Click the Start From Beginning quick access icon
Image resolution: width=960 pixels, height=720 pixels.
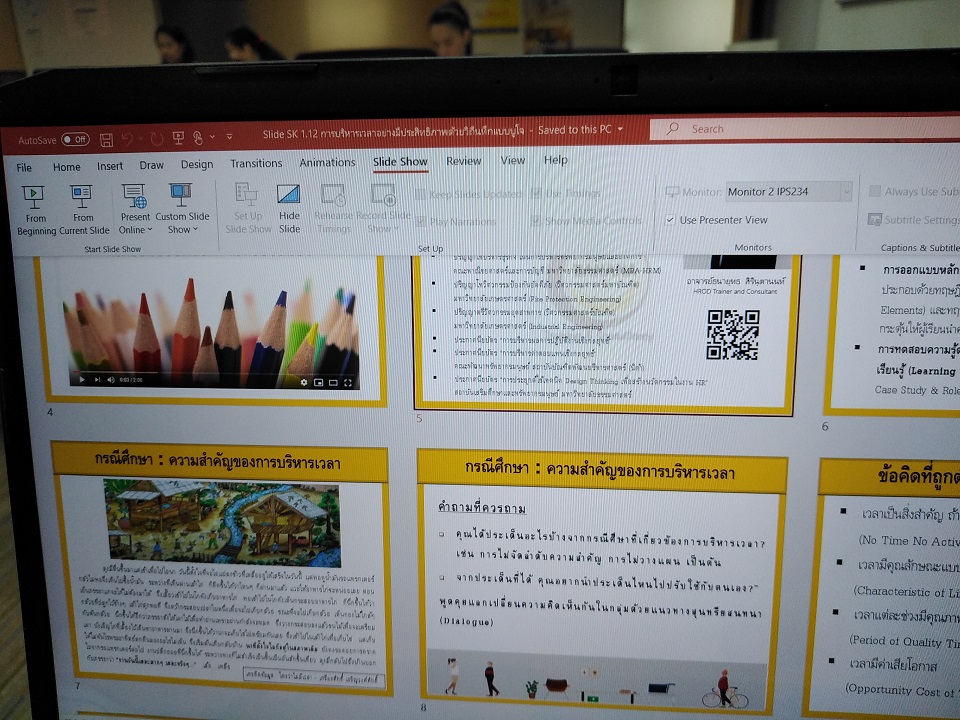coord(178,138)
